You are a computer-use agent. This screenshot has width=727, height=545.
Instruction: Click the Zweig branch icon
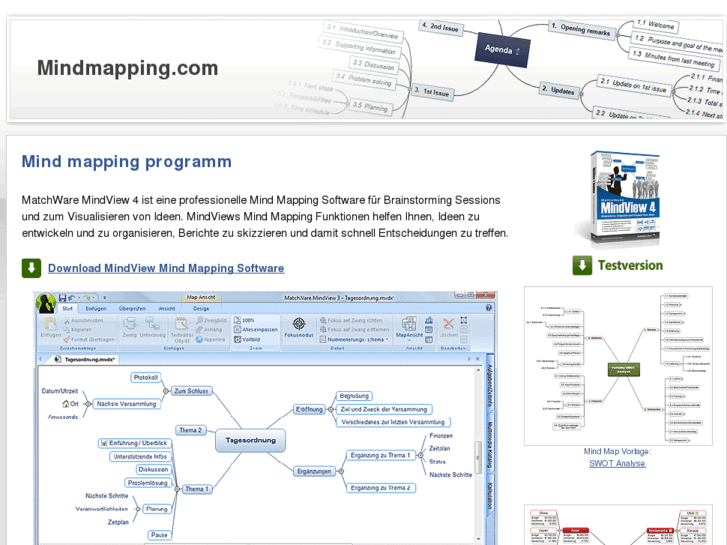point(129,324)
